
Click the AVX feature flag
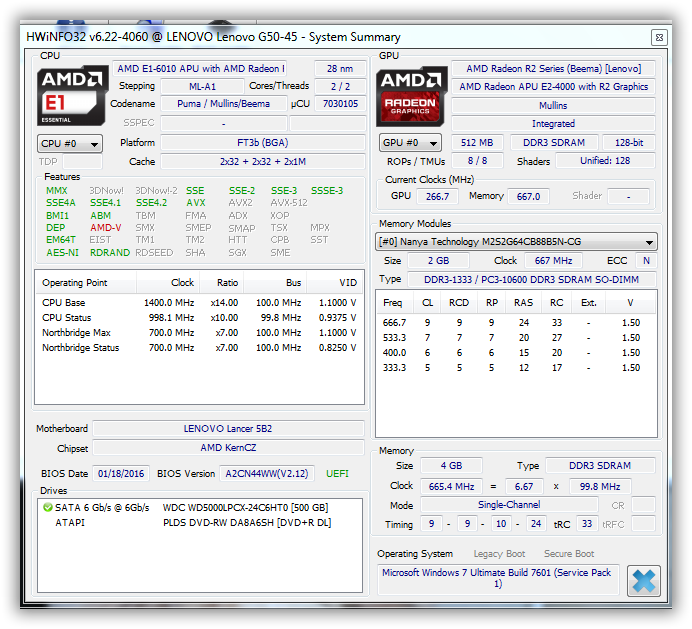click(x=196, y=203)
